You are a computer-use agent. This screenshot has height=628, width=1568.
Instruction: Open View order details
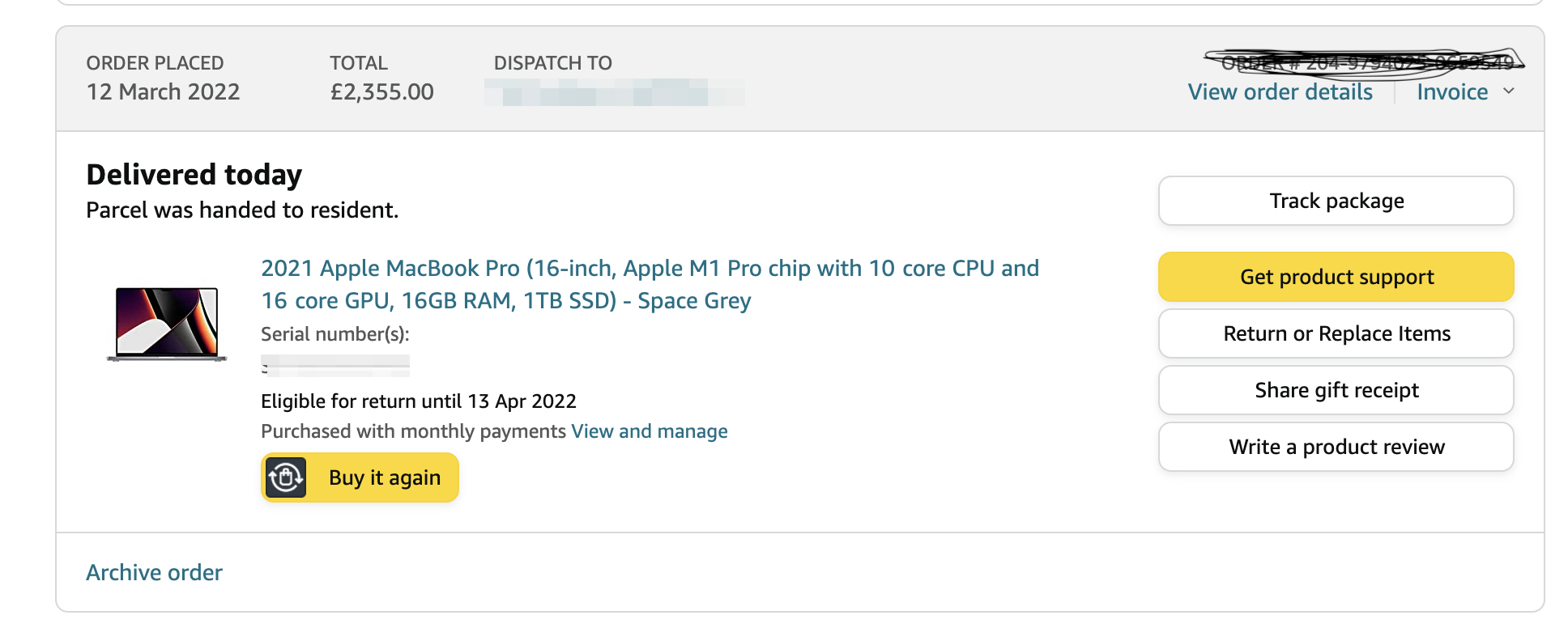(1280, 91)
